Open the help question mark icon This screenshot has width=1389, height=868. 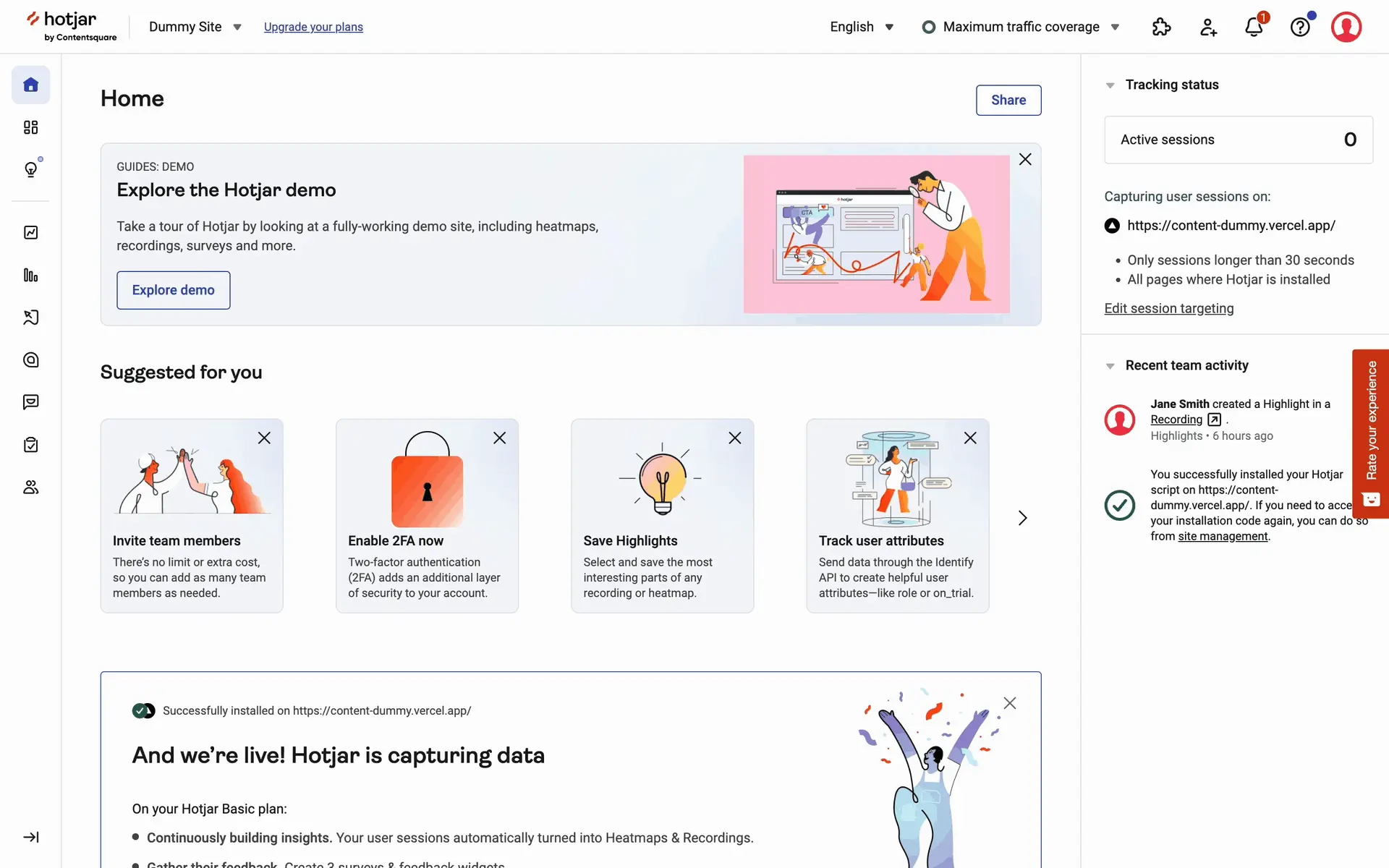click(x=1300, y=27)
